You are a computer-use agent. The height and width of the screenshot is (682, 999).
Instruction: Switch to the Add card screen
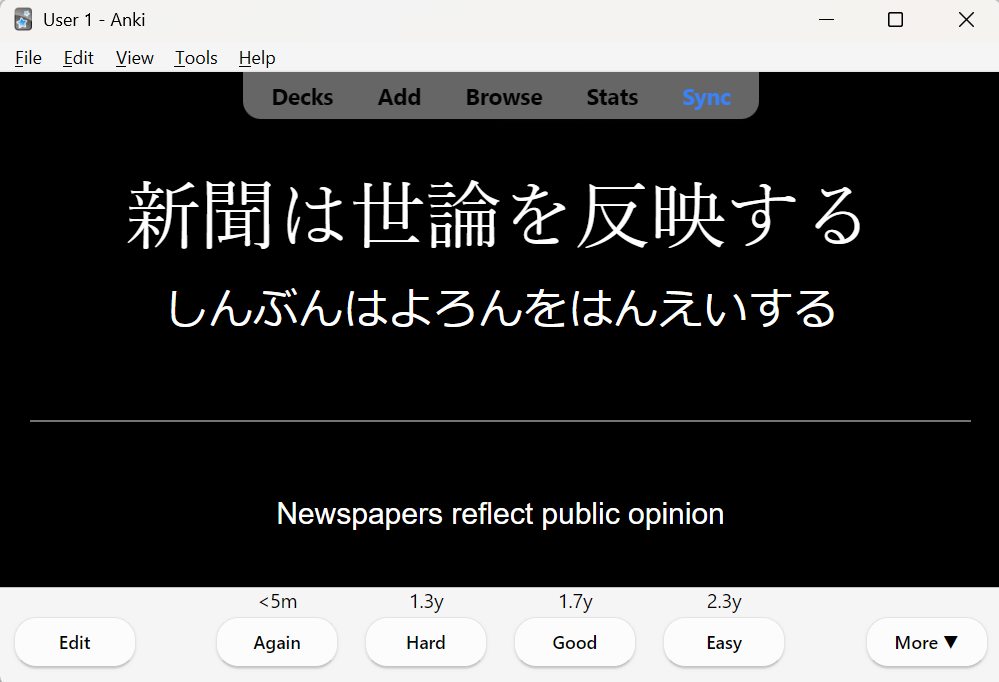coord(398,97)
